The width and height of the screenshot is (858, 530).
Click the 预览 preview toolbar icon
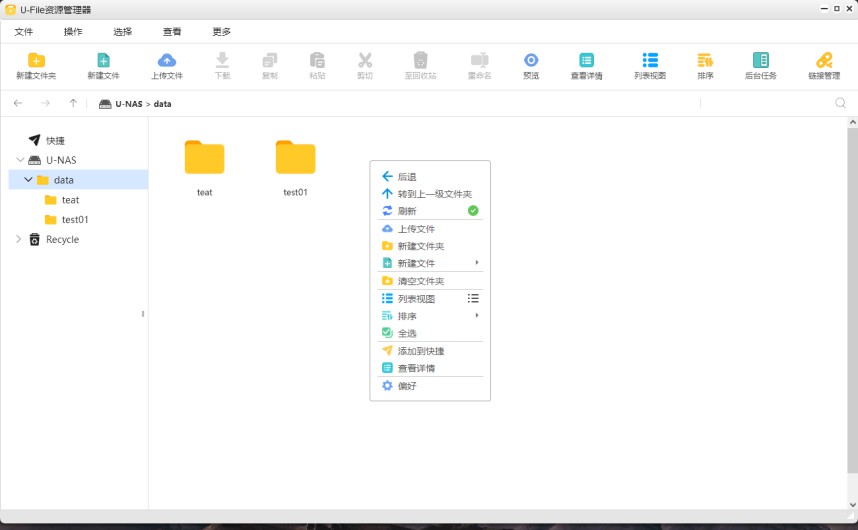click(x=531, y=60)
